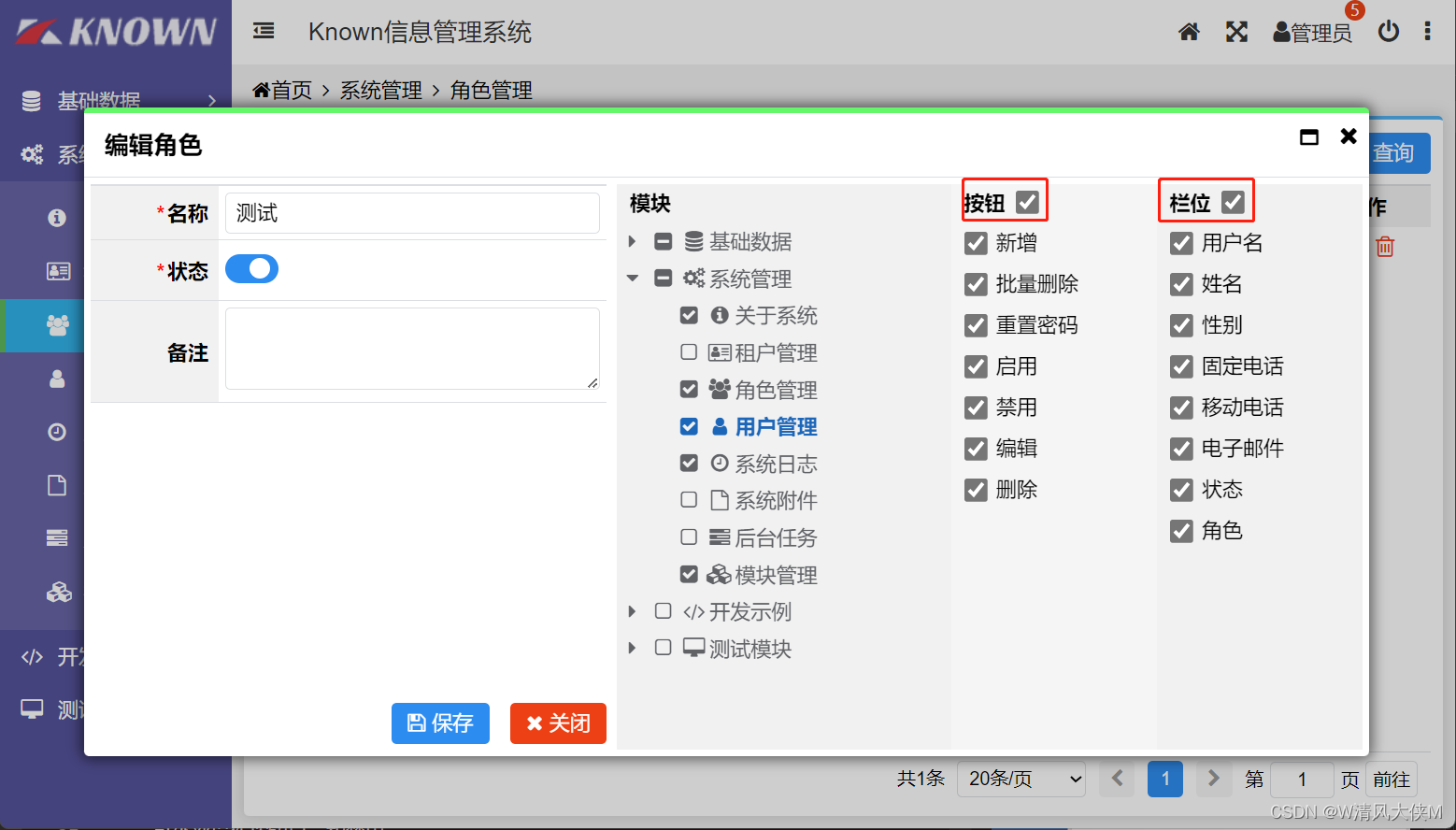Screen dimensions: 1456x830
Task: Open the clock log icon in sidebar
Action: [x=57, y=432]
